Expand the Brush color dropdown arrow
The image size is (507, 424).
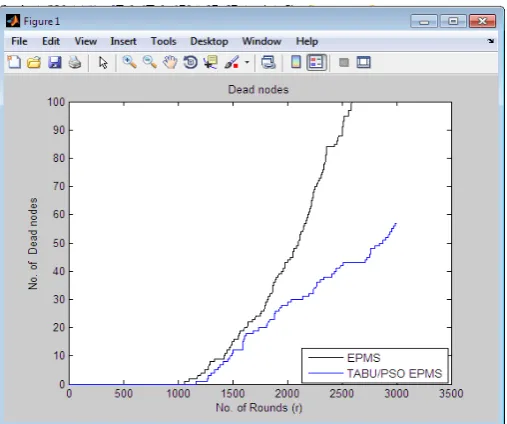pyautogui.click(x=247, y=62)
